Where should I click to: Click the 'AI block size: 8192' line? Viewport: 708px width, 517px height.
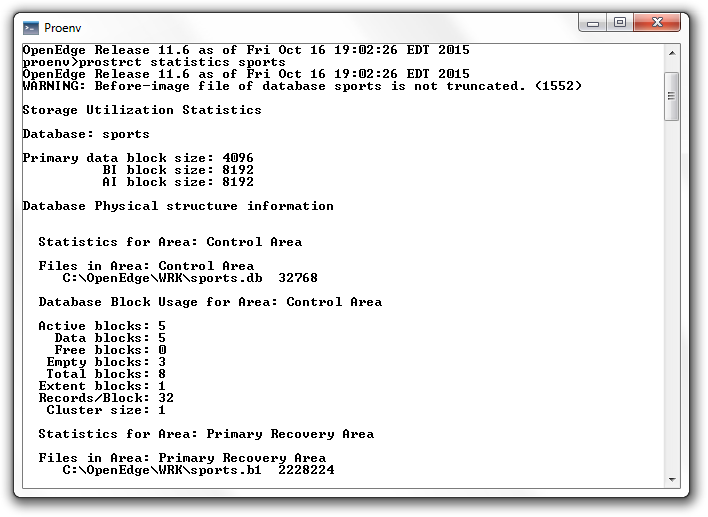[178, 182]
